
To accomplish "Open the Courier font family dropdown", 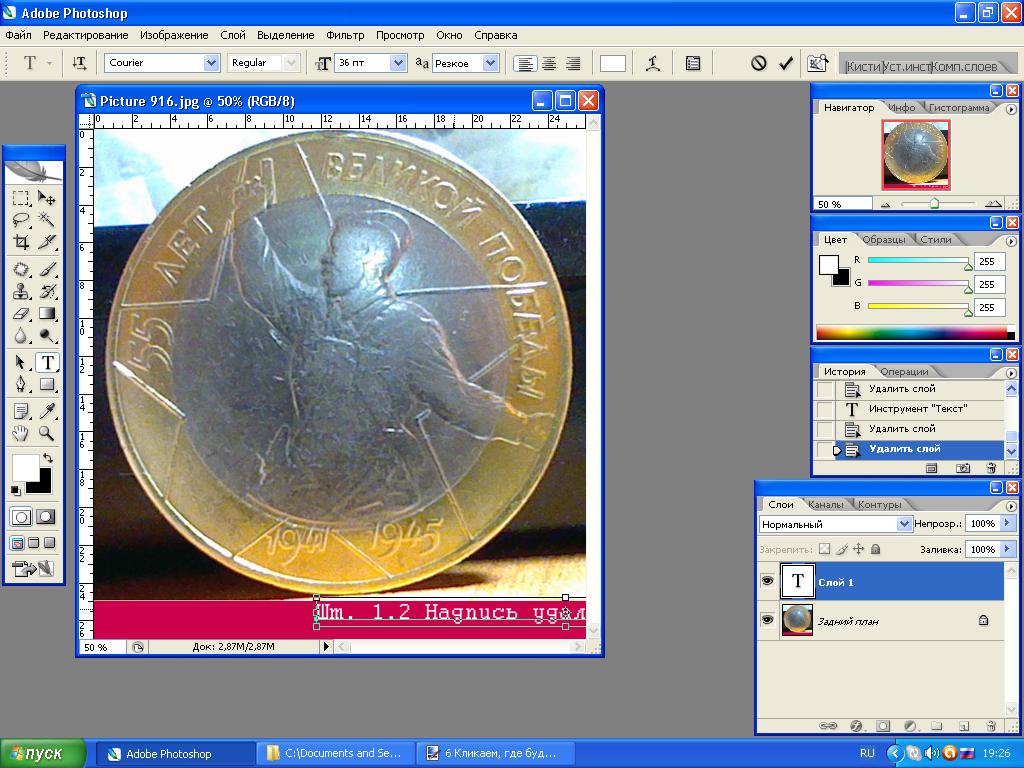I will pos(211,63).
